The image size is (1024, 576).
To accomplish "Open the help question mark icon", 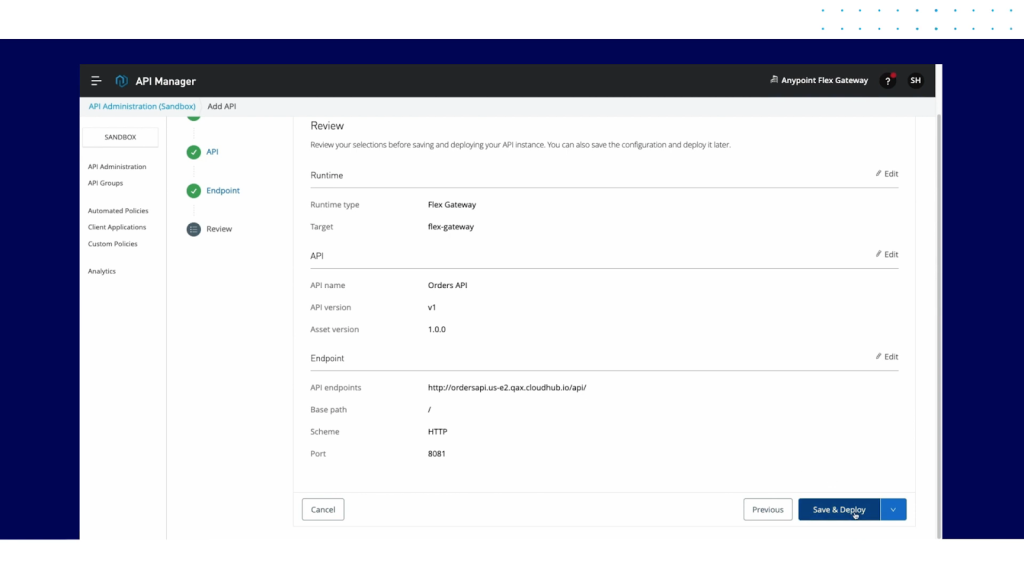I will click(887, 81).
